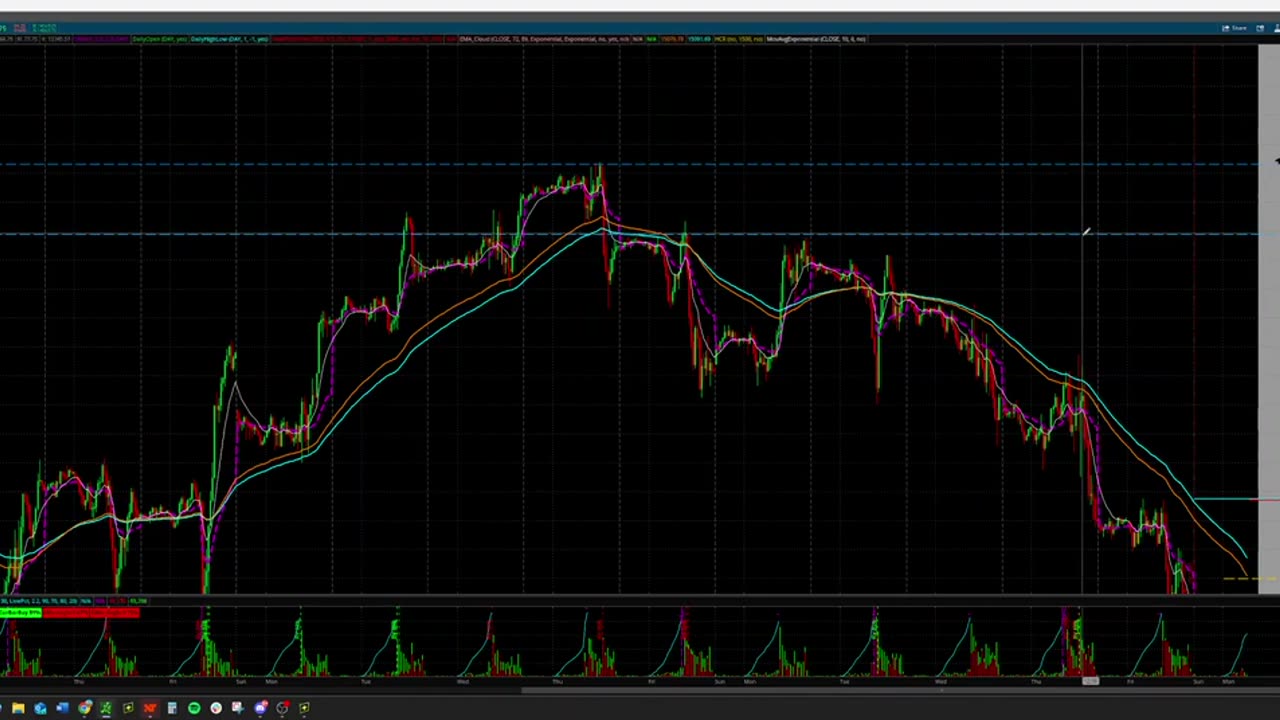This screenshot has height=720, width=1280.
Task: Click the detach window icon beside Share
Action: click(1260, 28)
